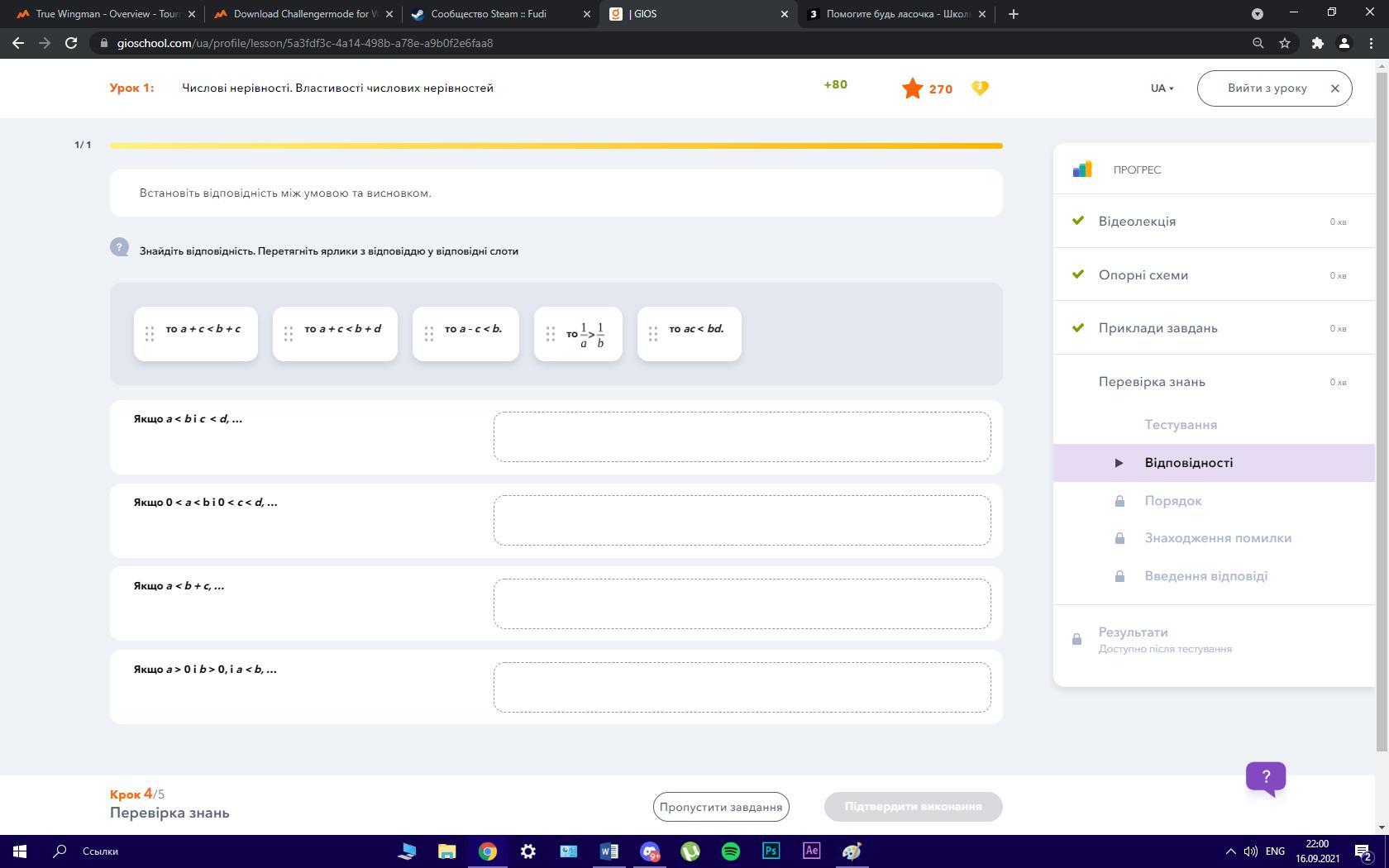Select the 'то a - c < b' answer card
Viewport: 1389px width, 868px height.
point(465,334)
